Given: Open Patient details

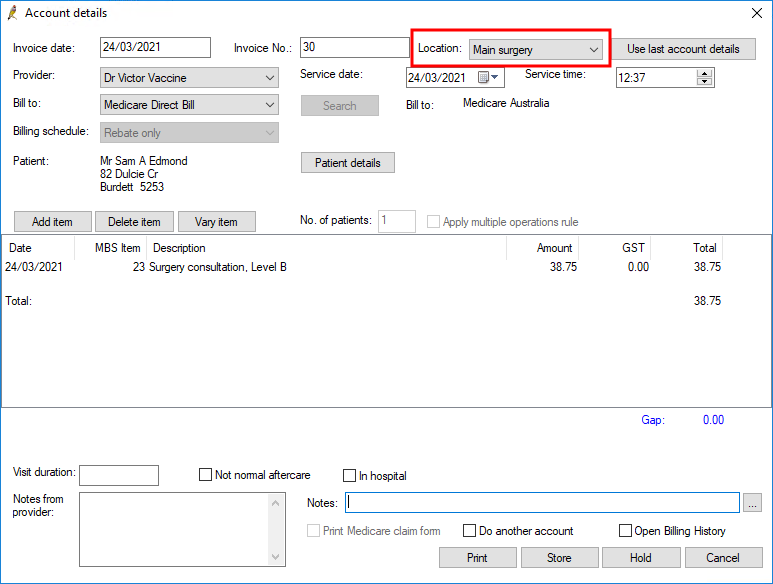Looking at the screenshot, I should pyautogui.click(x=347, y=163).
